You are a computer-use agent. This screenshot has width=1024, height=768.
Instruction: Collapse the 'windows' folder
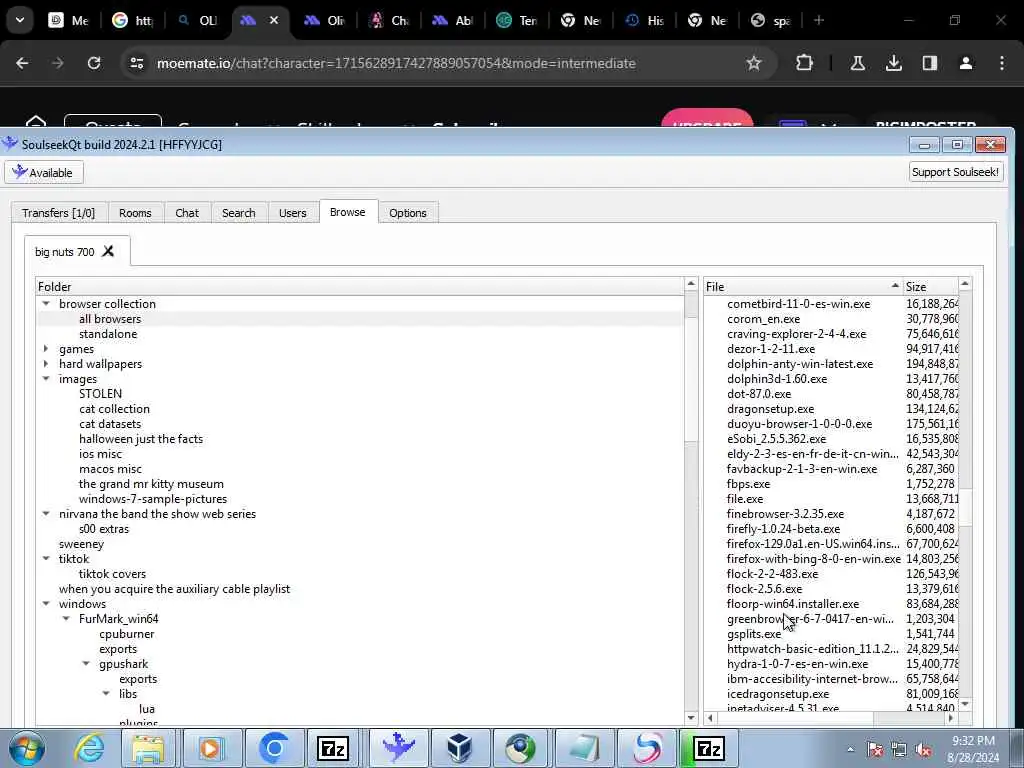click(46, 604)
